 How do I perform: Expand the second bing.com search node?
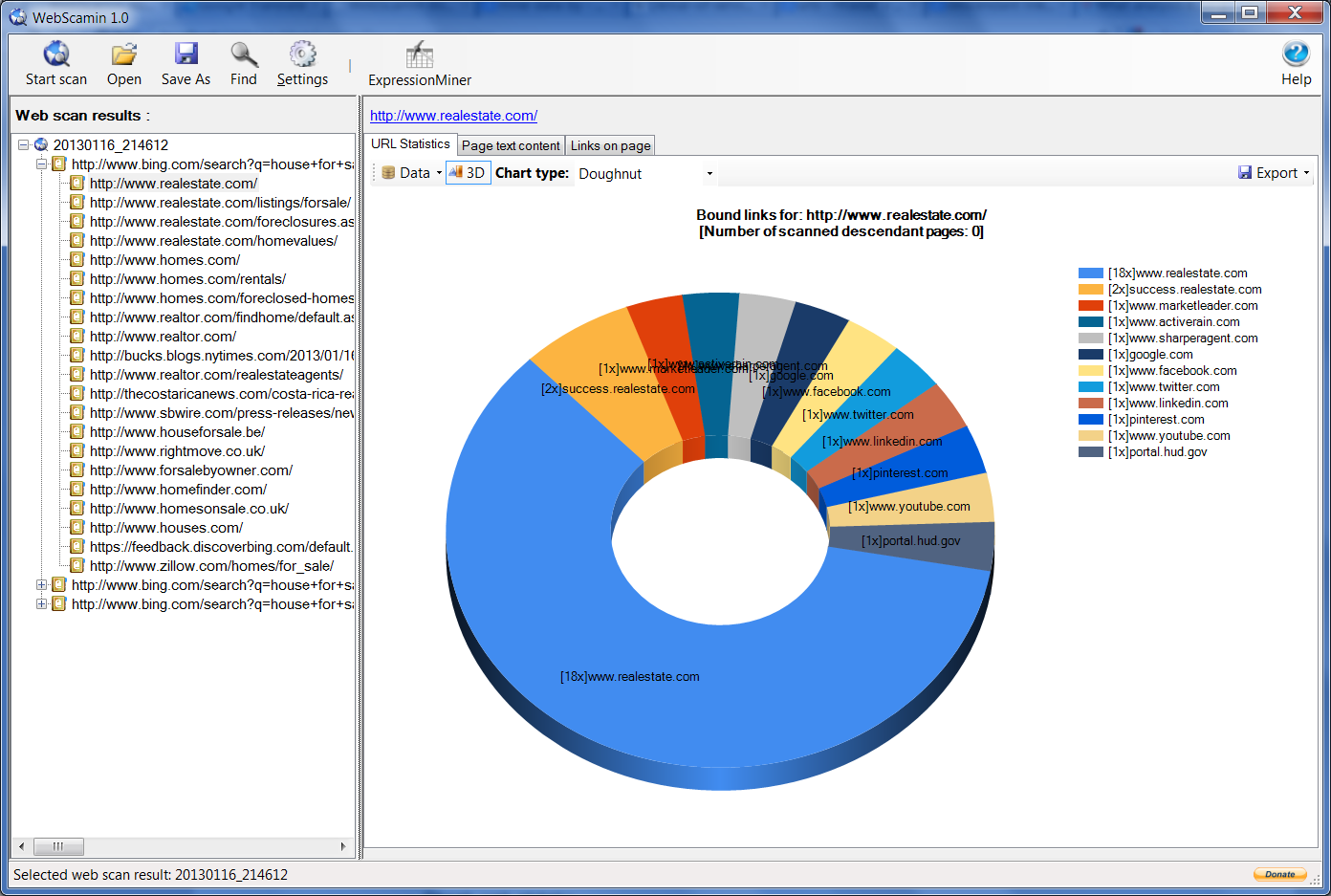(x=41, y=585)
